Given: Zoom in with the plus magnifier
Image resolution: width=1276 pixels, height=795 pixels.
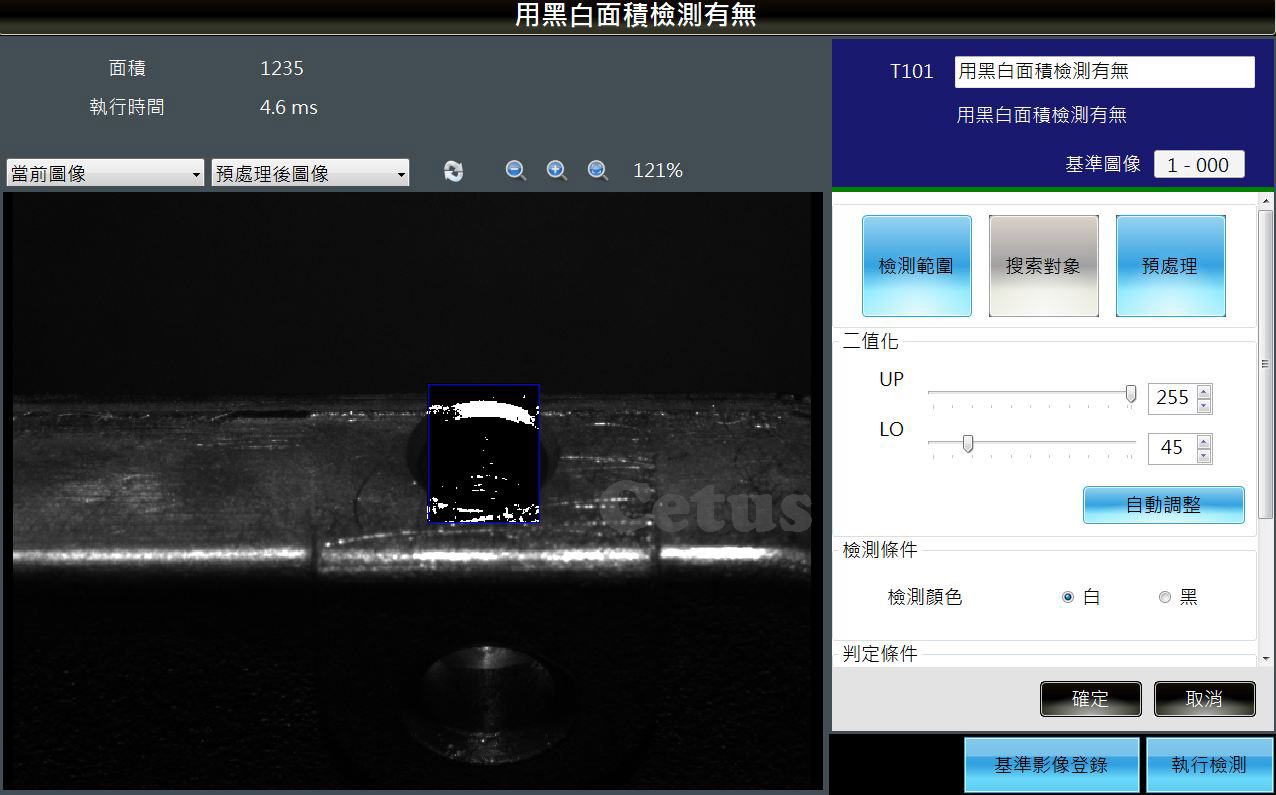Looking at the screenshot, I should pyautogui.click(x=557, y=171).
